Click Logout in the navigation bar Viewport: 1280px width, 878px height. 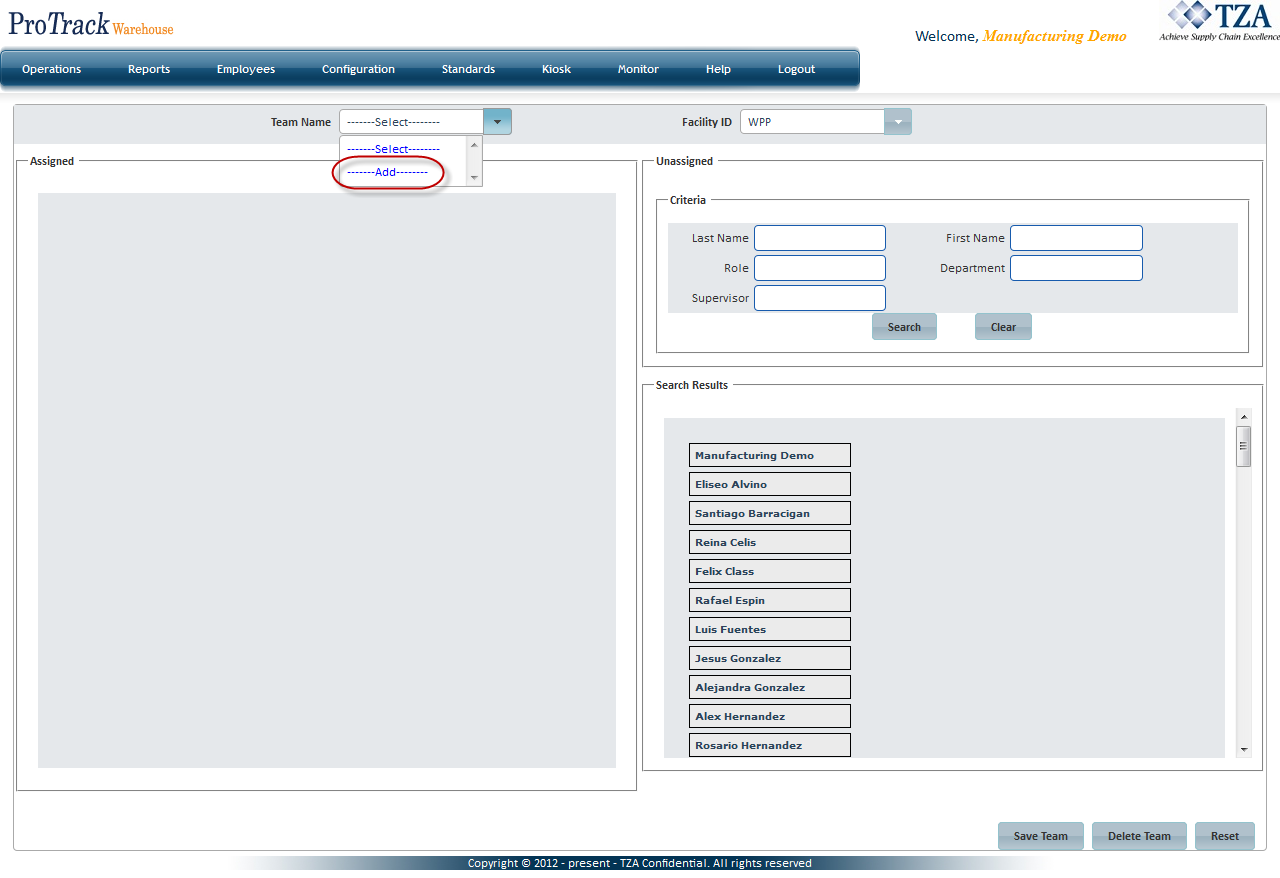tap(797, 69)
